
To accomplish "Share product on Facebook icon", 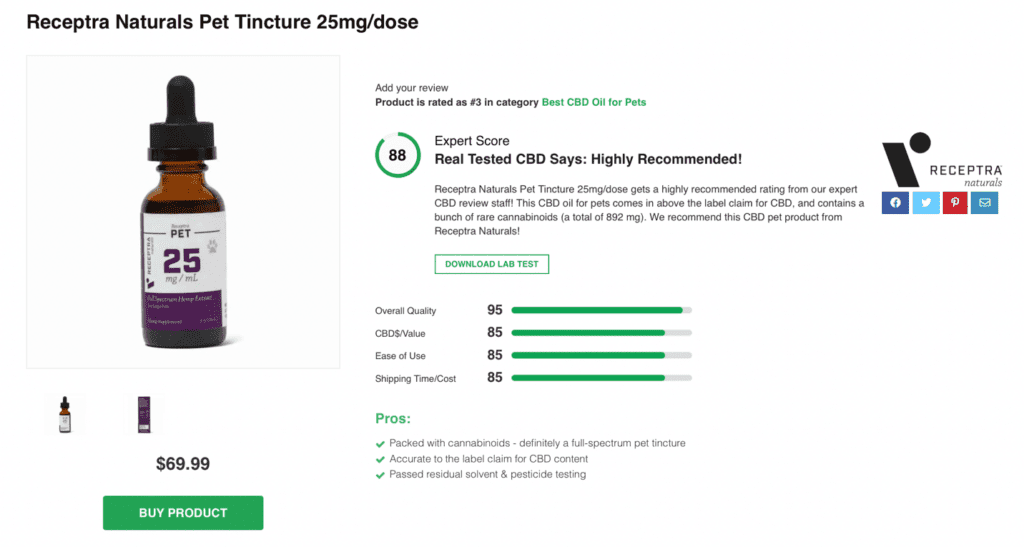I will pyautogui.click(x=895, y=202).
